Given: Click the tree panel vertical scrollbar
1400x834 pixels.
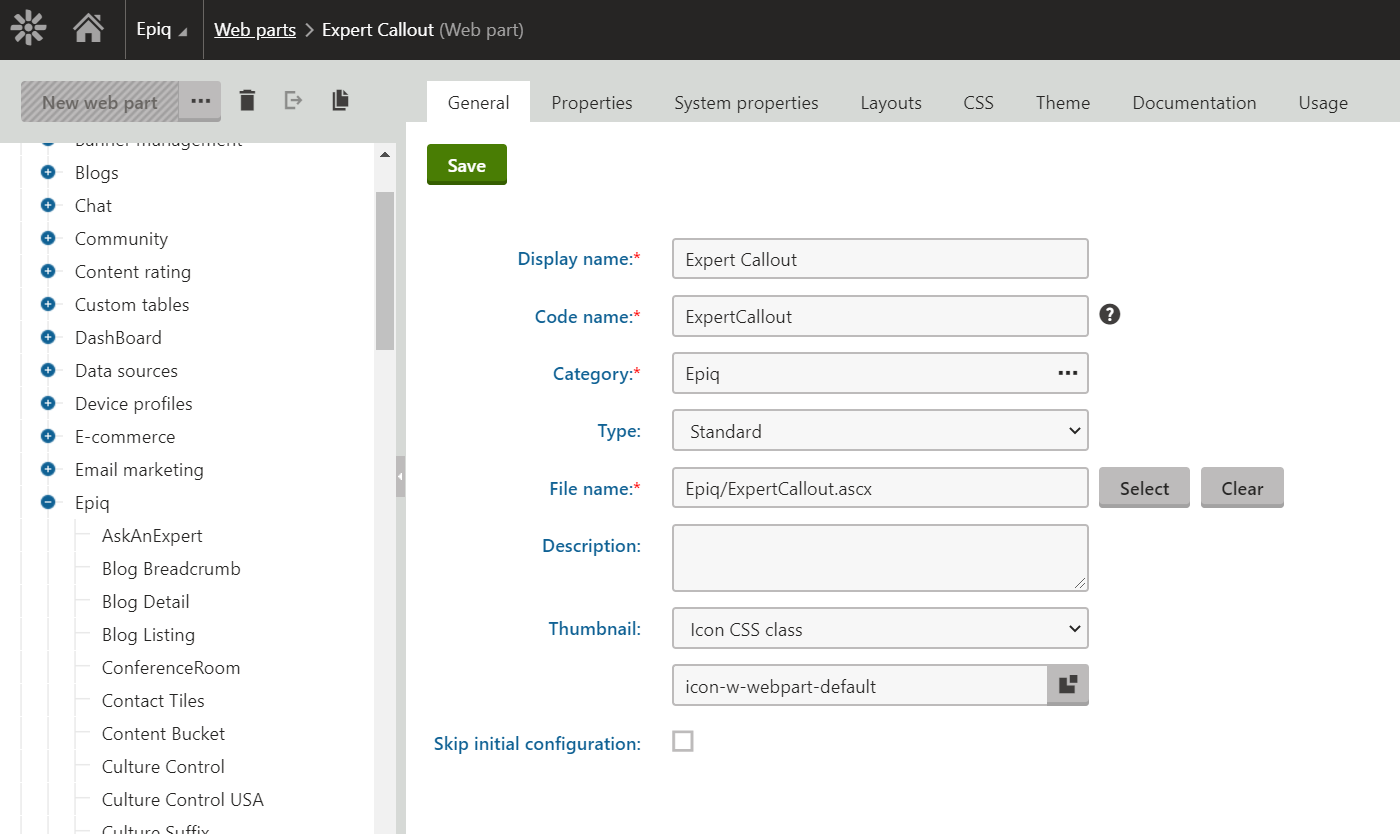Looking at the screenshot, I should (385, 270).
